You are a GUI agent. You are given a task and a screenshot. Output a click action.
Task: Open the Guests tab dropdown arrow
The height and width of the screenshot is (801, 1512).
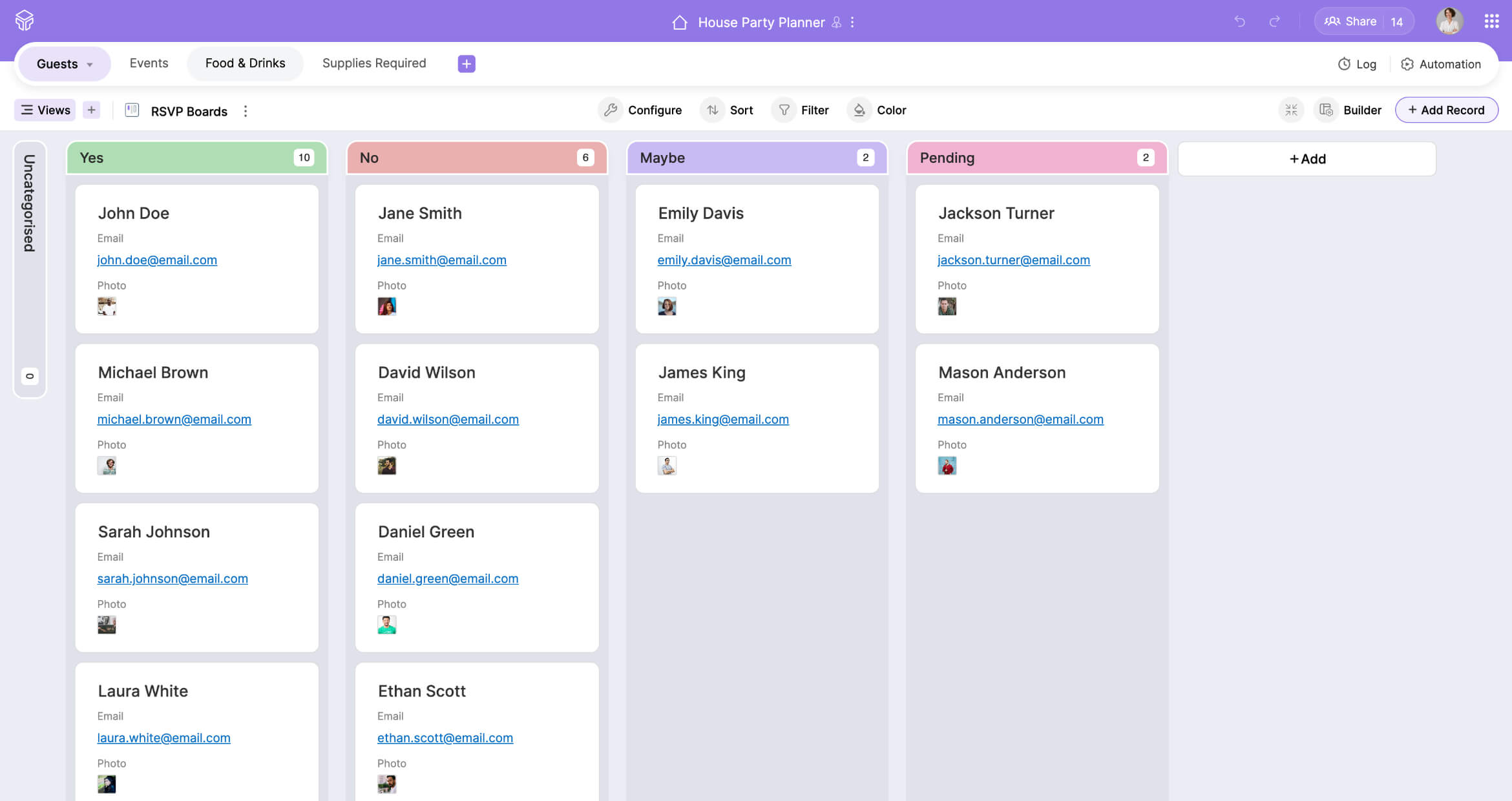click(x=90, y=65)
